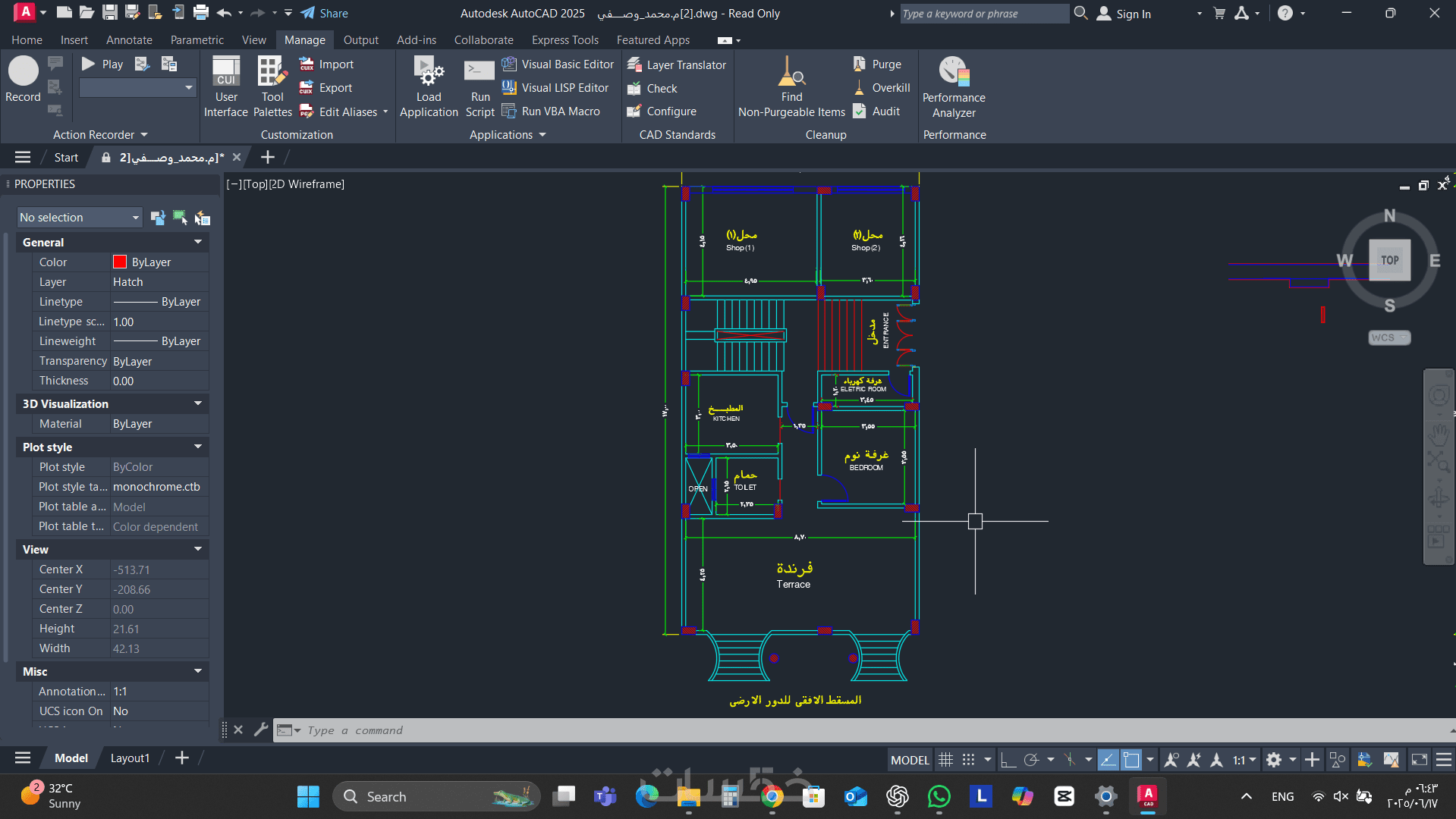Toggle Isometric Drafting on status bar
Viewport: 1456px width, 819px height.
pos(1070,759)
